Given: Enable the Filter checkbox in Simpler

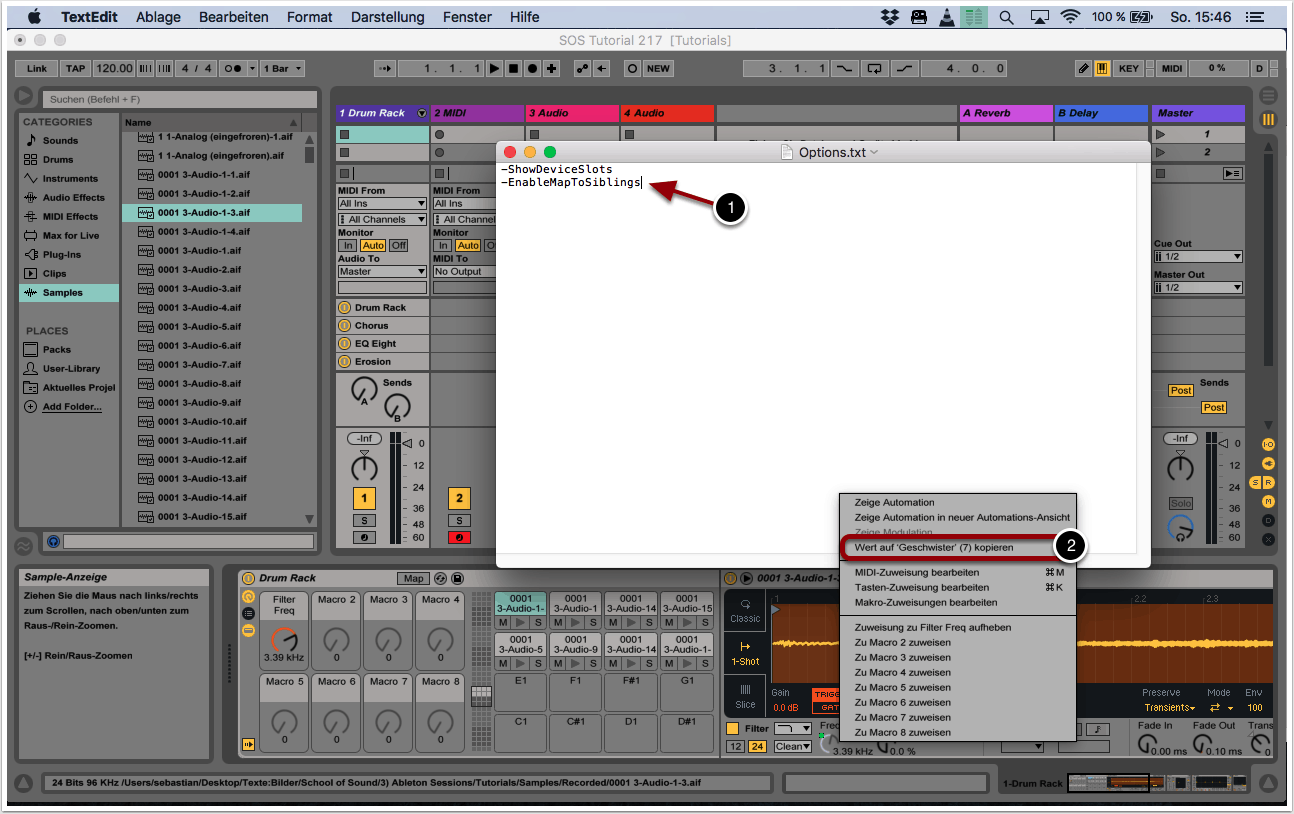Looking at the screenshot, I should 732,729.
